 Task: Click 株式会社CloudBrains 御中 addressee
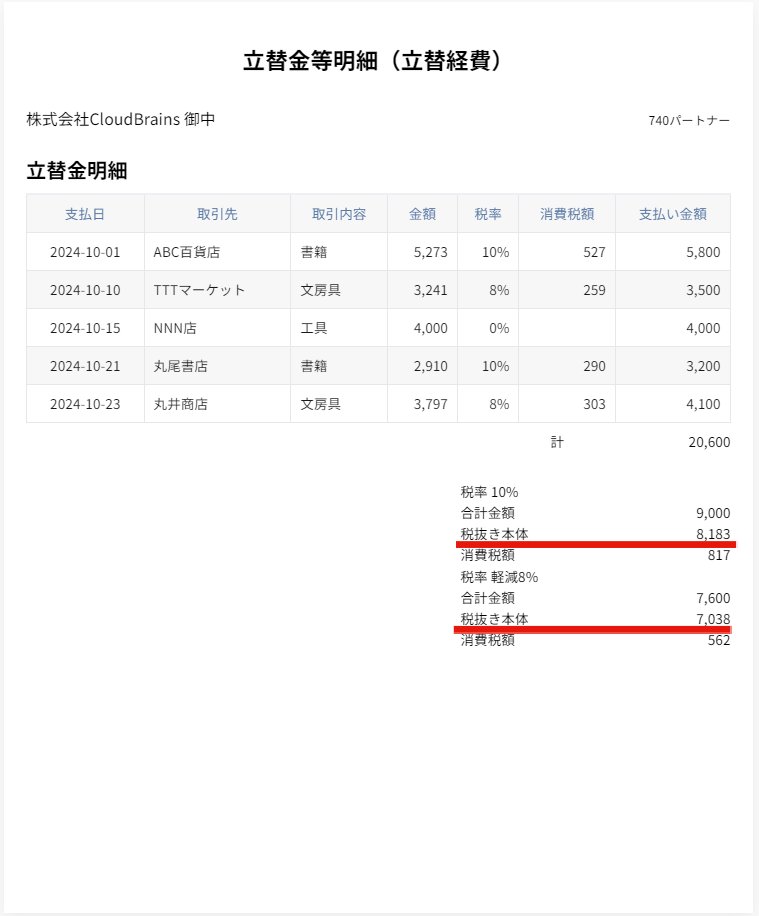pos(121,119)
